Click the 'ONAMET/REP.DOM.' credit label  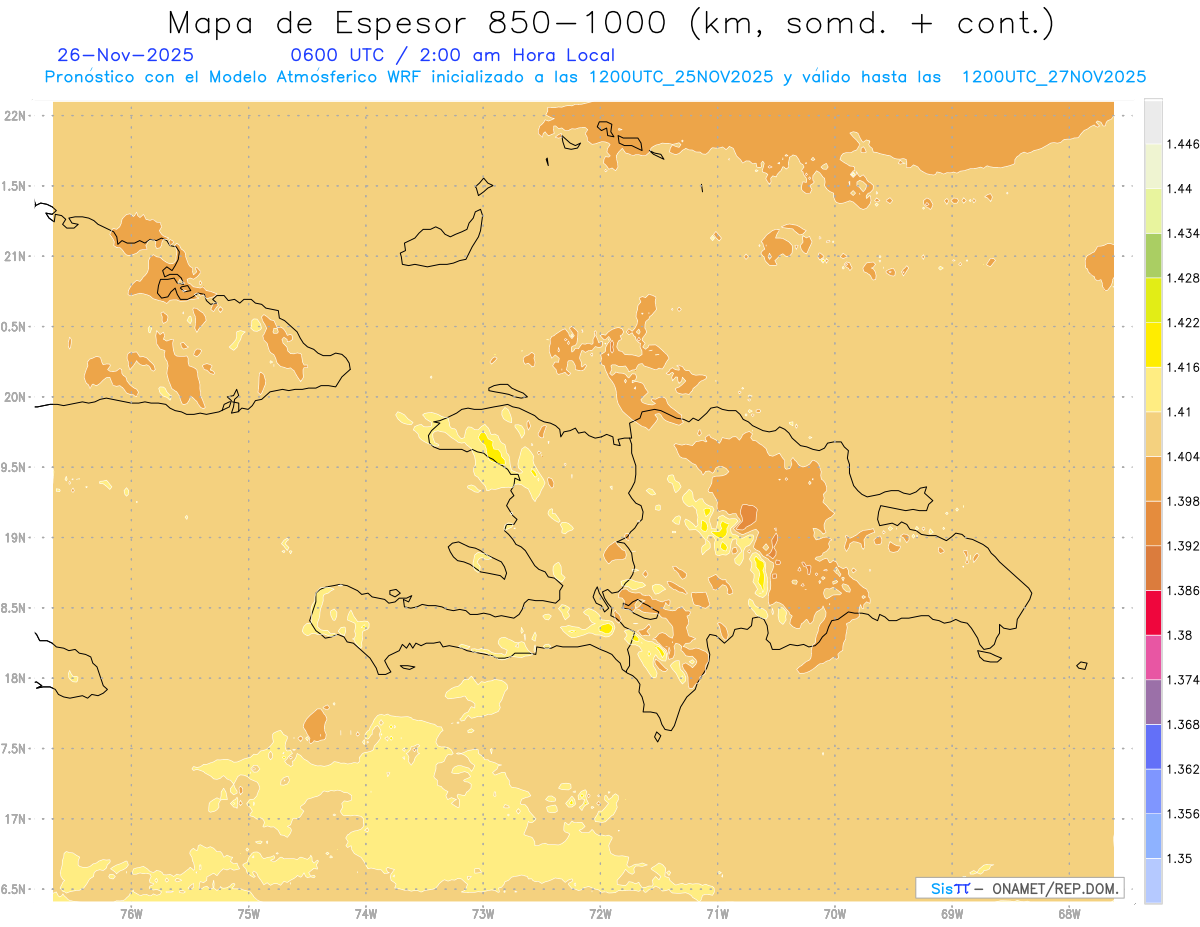pos(1057,888)
